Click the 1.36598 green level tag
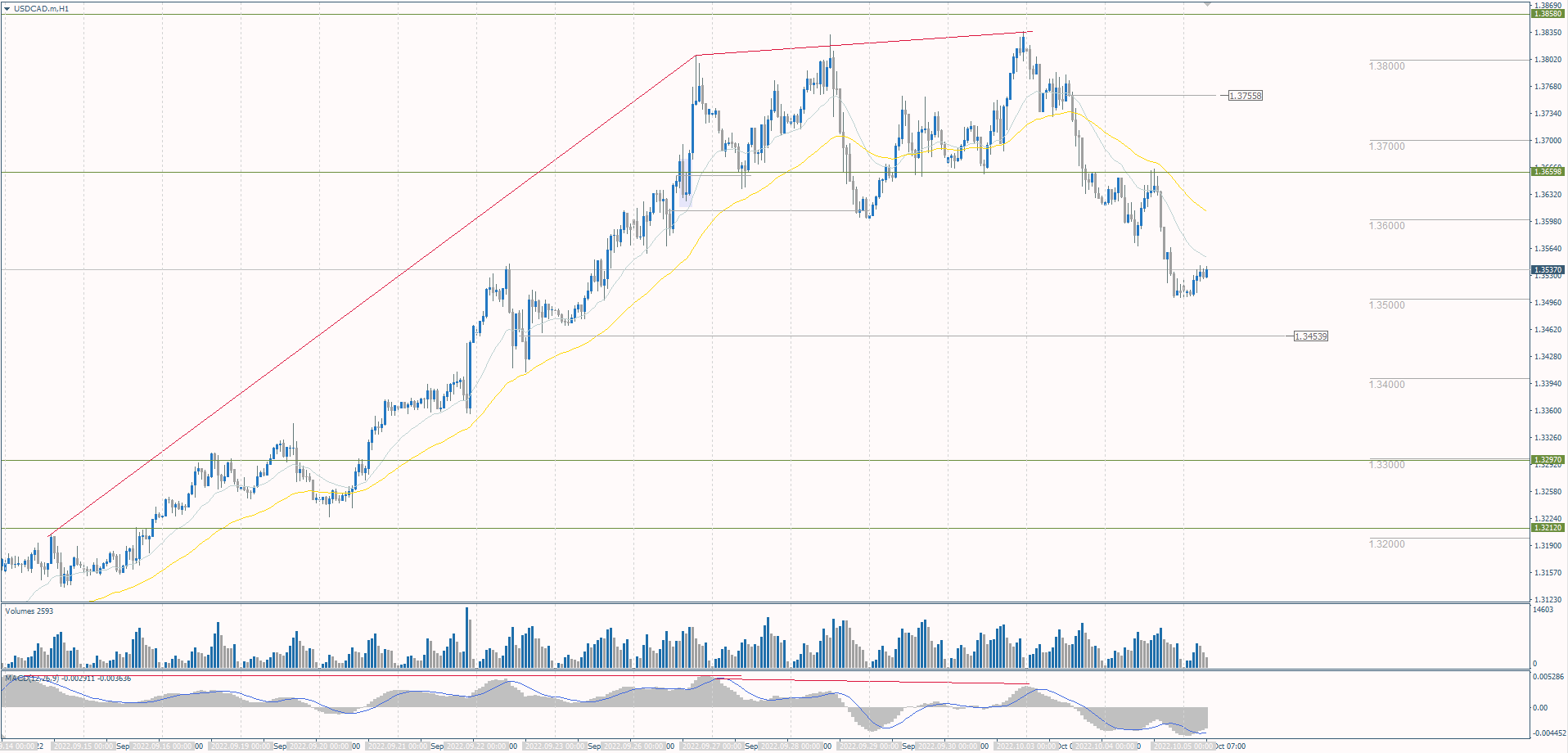The image size is (1568, 753). click(x=1548, y=171)
